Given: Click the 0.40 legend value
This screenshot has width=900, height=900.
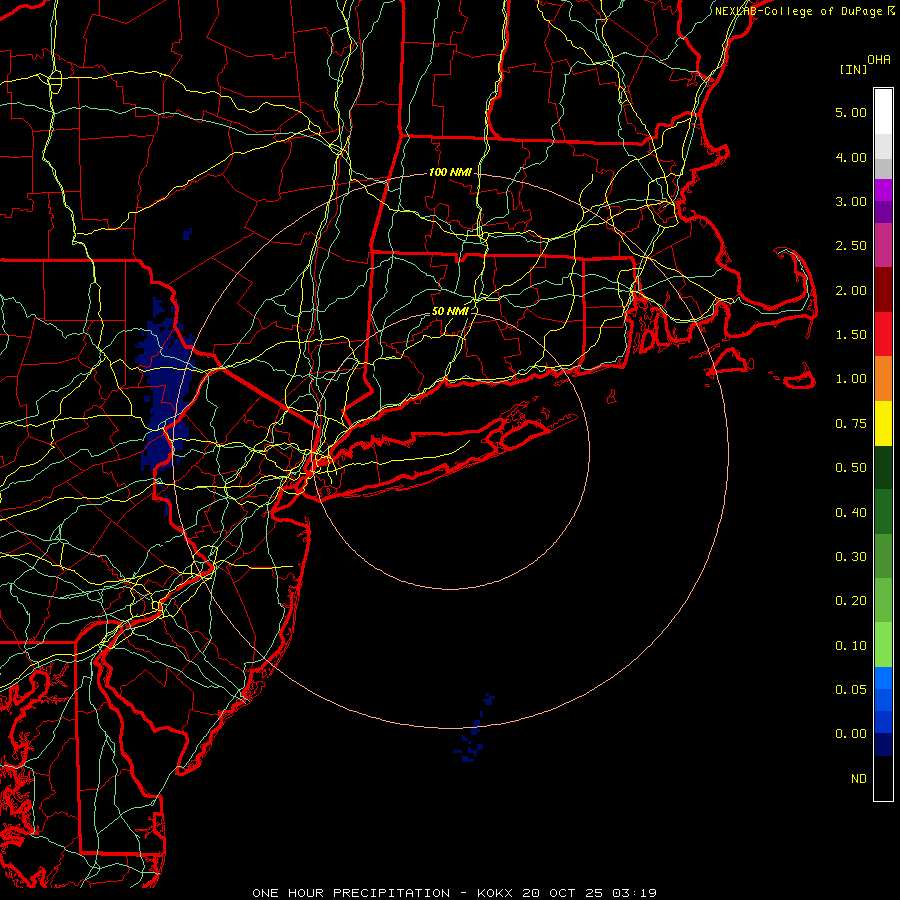Looking at the screenshot, I should tap(851, 513).
